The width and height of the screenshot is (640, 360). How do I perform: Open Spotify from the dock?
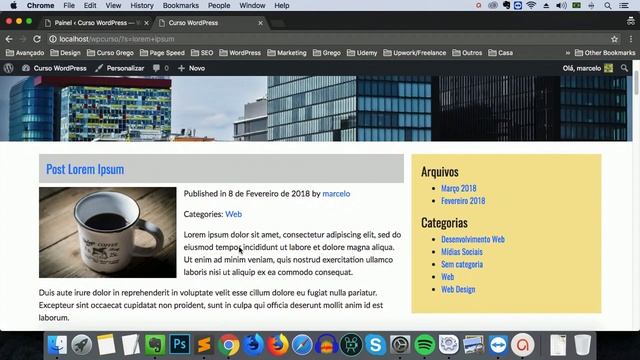point(424,345)
